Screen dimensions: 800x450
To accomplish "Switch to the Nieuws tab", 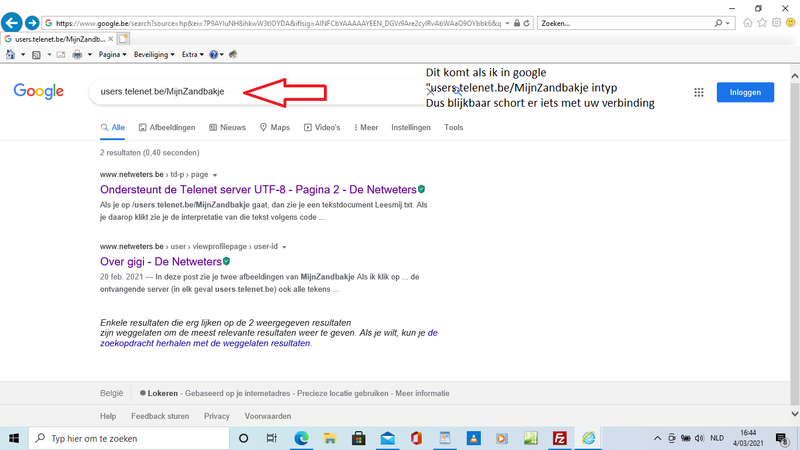I will click(228, 128).
